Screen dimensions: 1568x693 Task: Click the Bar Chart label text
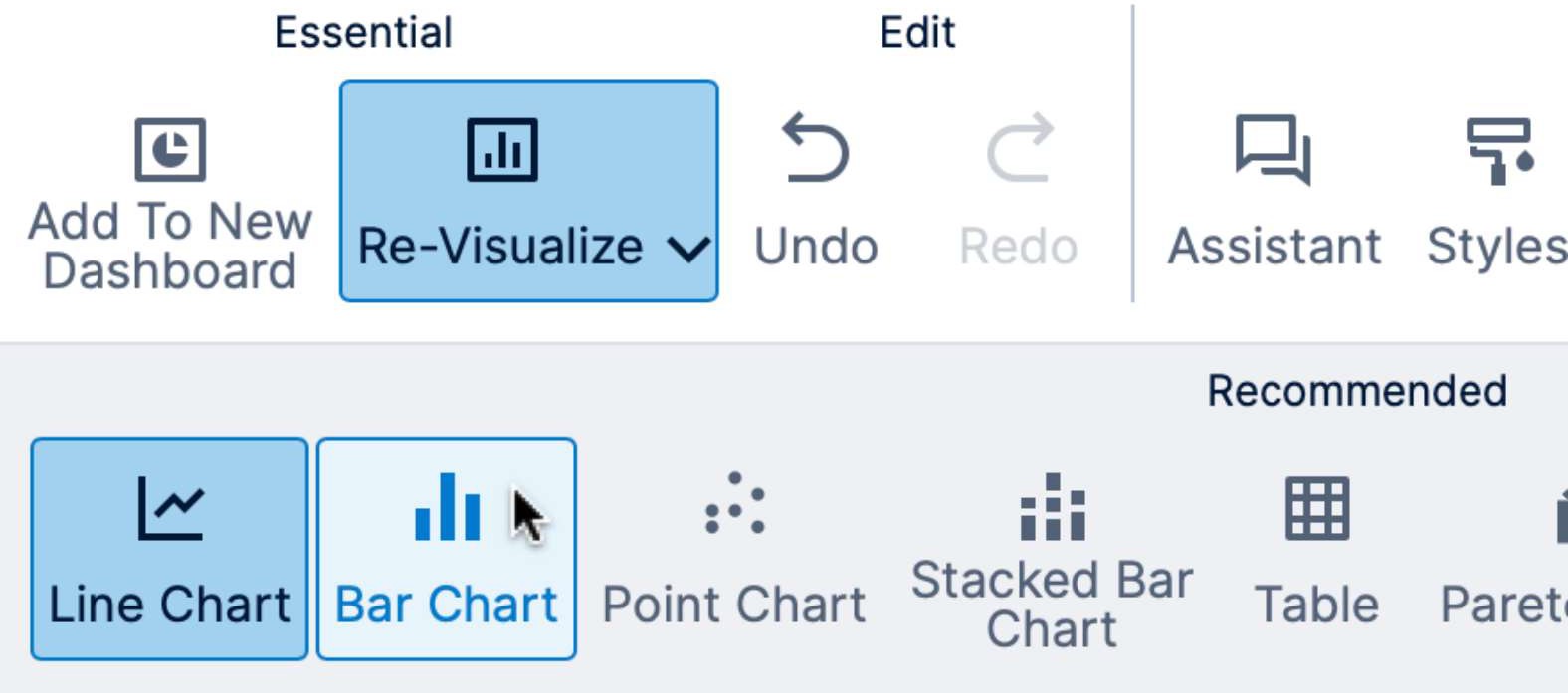tap(446, 604)
